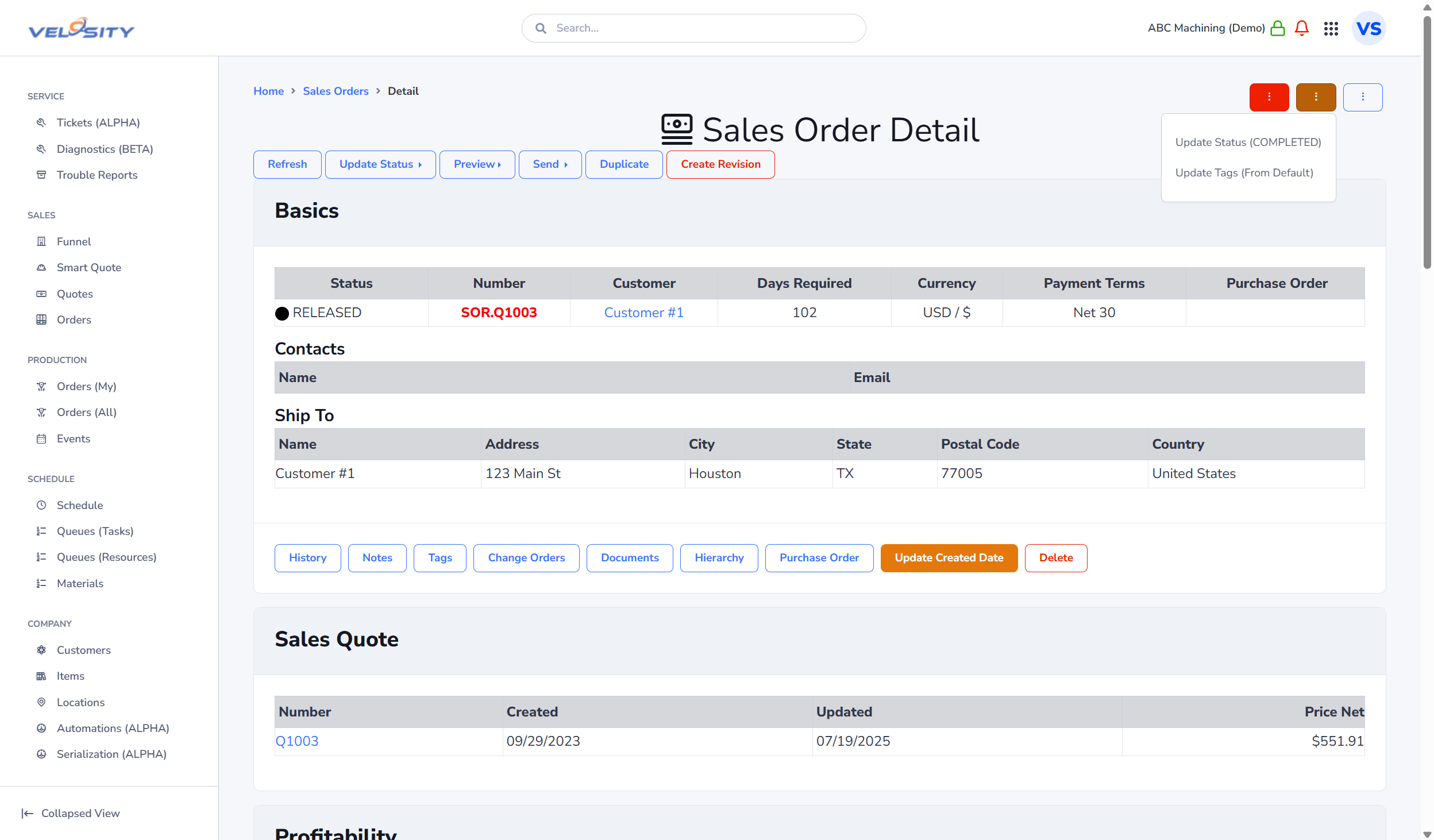1434x840 pixels.
Task: Click the green lock icon
Action: pyautogui.click(x=1277, y=28)
